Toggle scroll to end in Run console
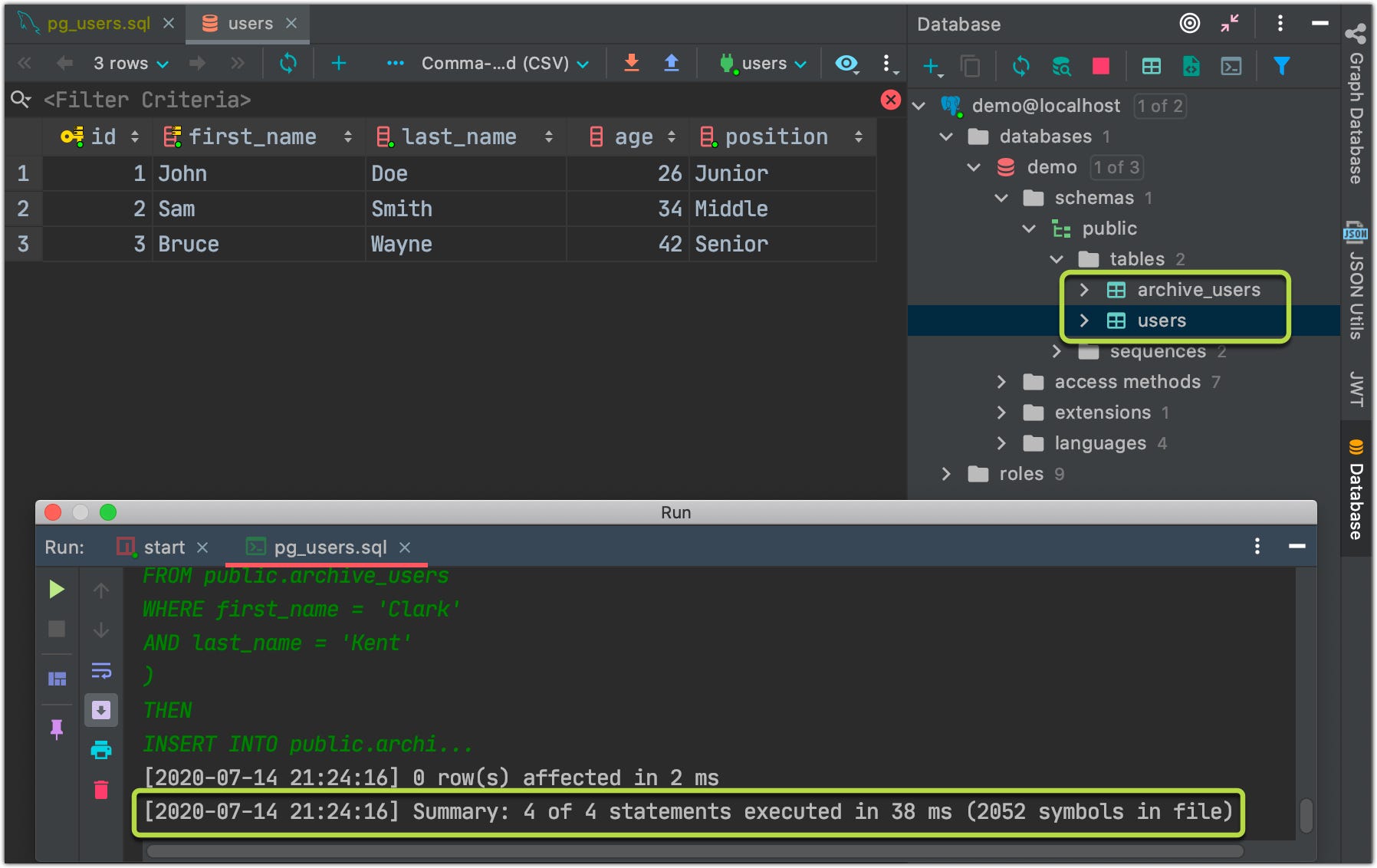Viewport: 1377px width, 868px height. point(101,711)
